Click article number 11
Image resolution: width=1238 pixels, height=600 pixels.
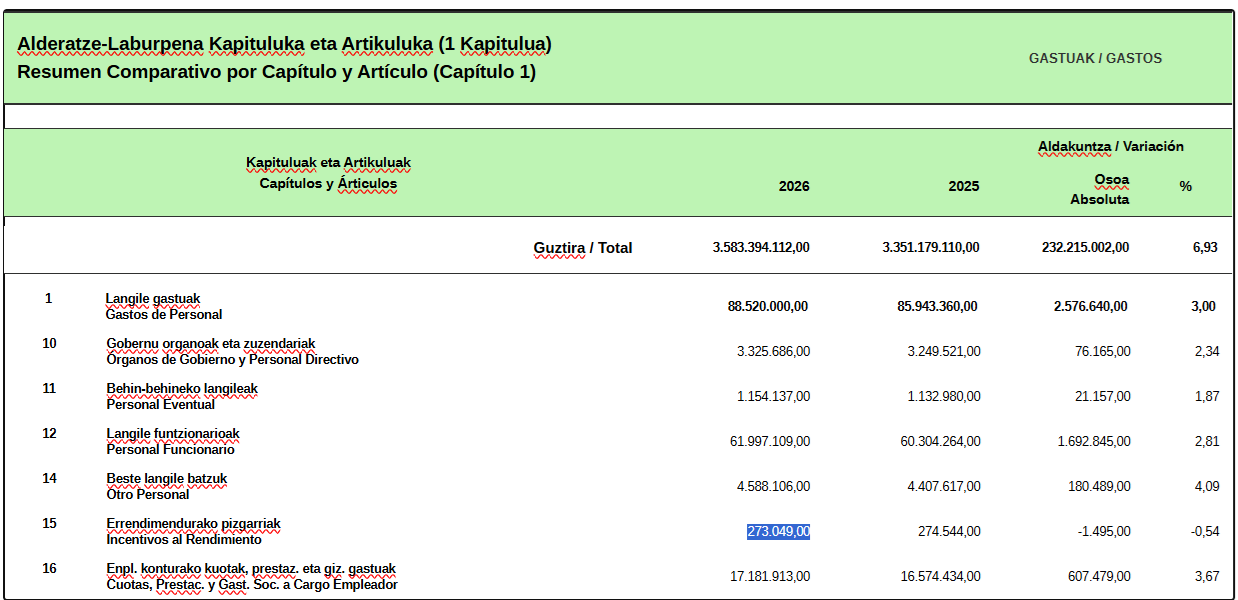coord(49,389)
